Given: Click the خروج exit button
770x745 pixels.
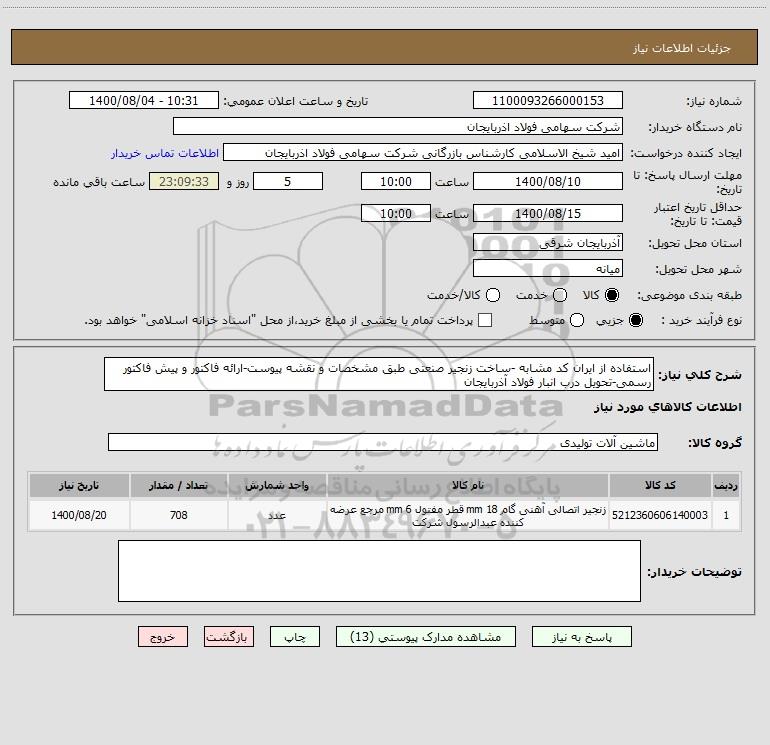Looking at the screenshot, I should (x=163, y=637).
